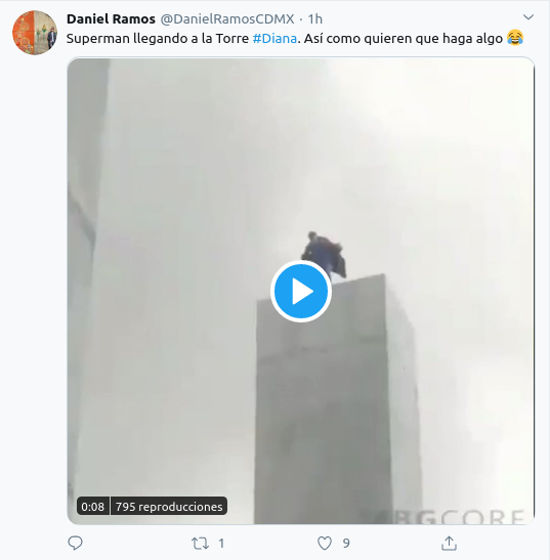
Task: Select the 0:08 video duration badge
Action: 93,506
